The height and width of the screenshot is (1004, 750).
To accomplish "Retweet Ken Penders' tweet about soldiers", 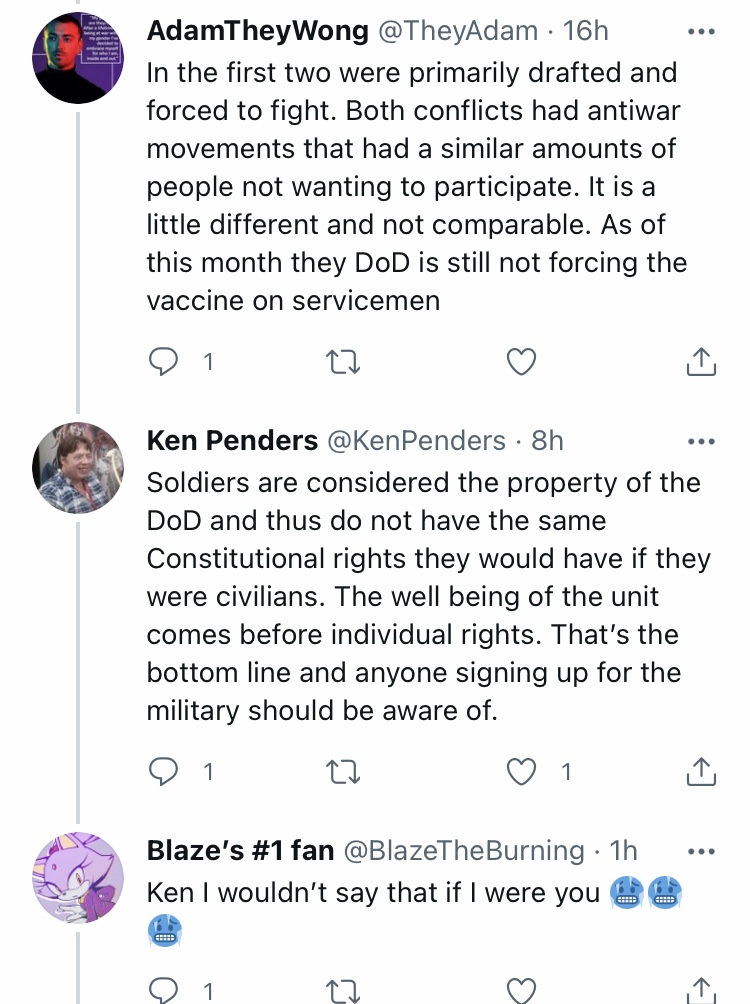I will tap(343, 772).
